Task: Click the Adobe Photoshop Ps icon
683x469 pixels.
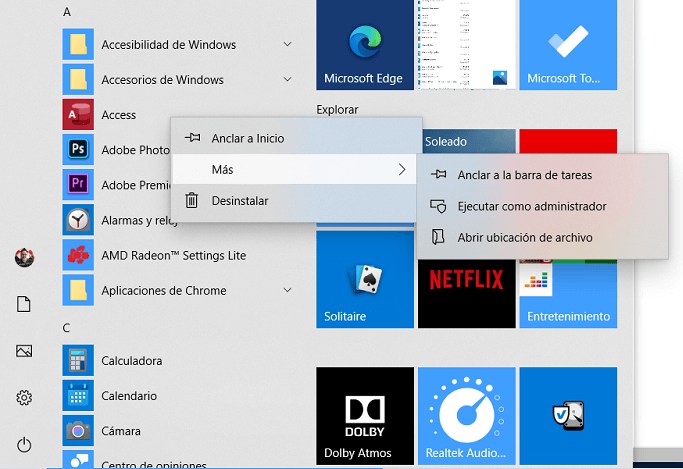Action: point(78,149)
